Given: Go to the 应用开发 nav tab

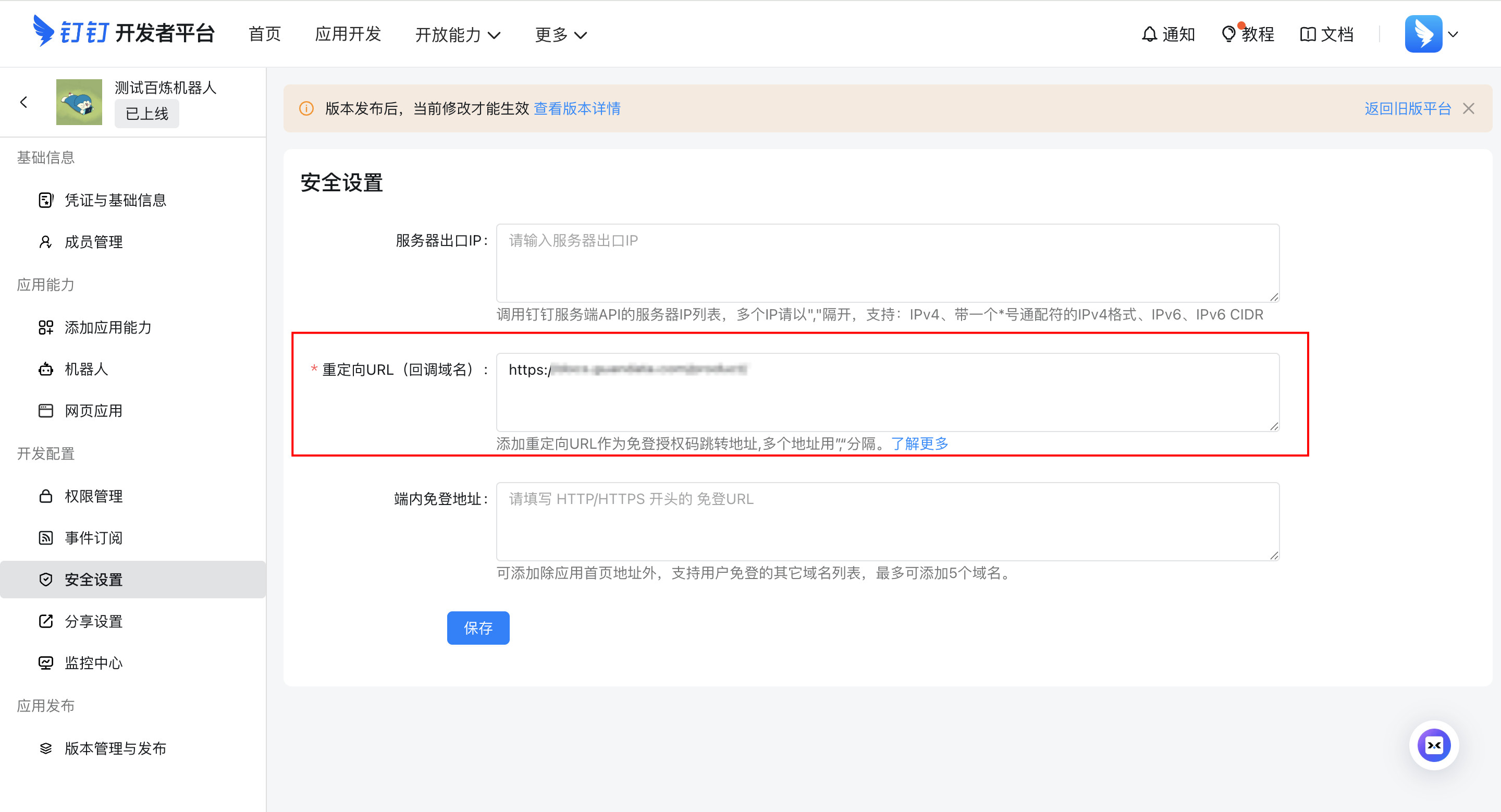Looking at the screenshot, I should coord(348,34).
